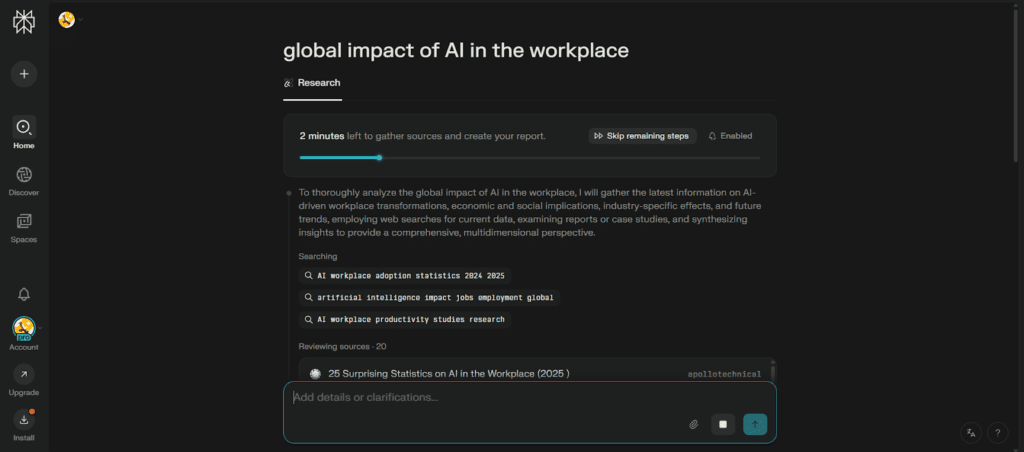Expand the apollotechnical source result

point(530,374)
